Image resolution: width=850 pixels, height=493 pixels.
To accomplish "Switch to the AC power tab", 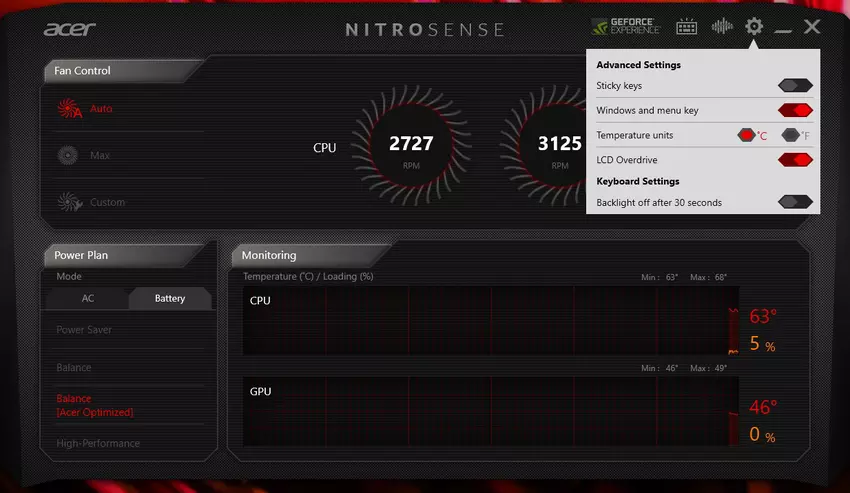I will click(87, 298).
